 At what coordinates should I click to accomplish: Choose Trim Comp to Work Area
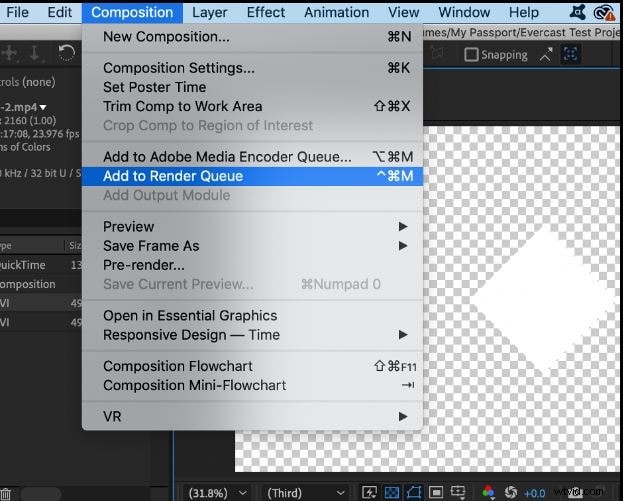point(252,106)
